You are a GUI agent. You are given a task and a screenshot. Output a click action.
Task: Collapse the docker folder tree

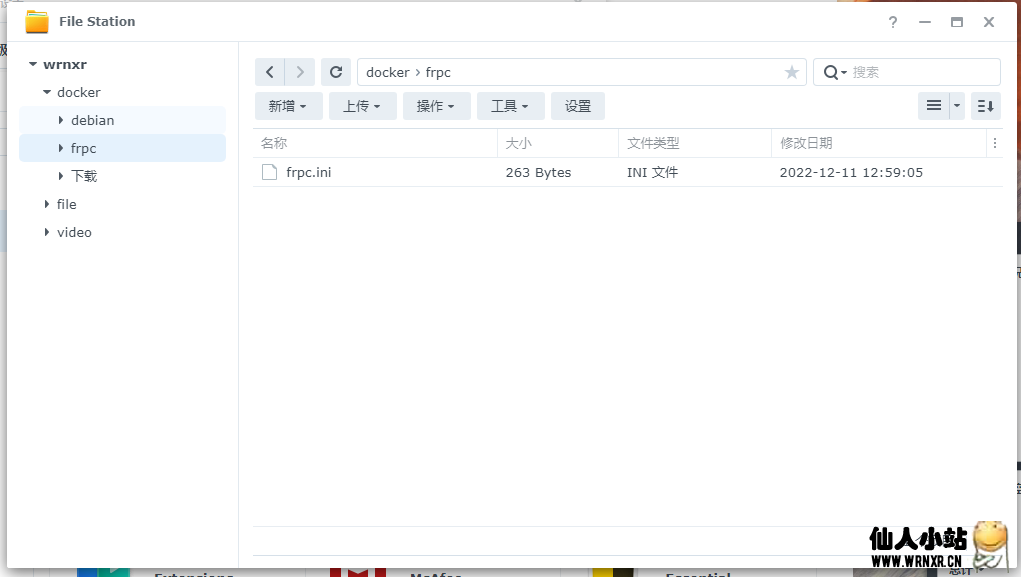(x=46, y=91)
